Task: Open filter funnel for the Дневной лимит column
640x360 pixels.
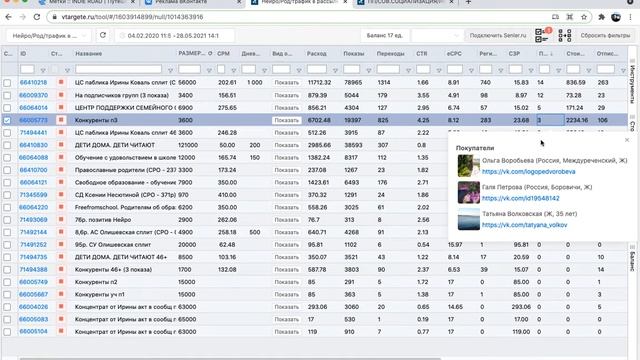Action: pos(264,70)
